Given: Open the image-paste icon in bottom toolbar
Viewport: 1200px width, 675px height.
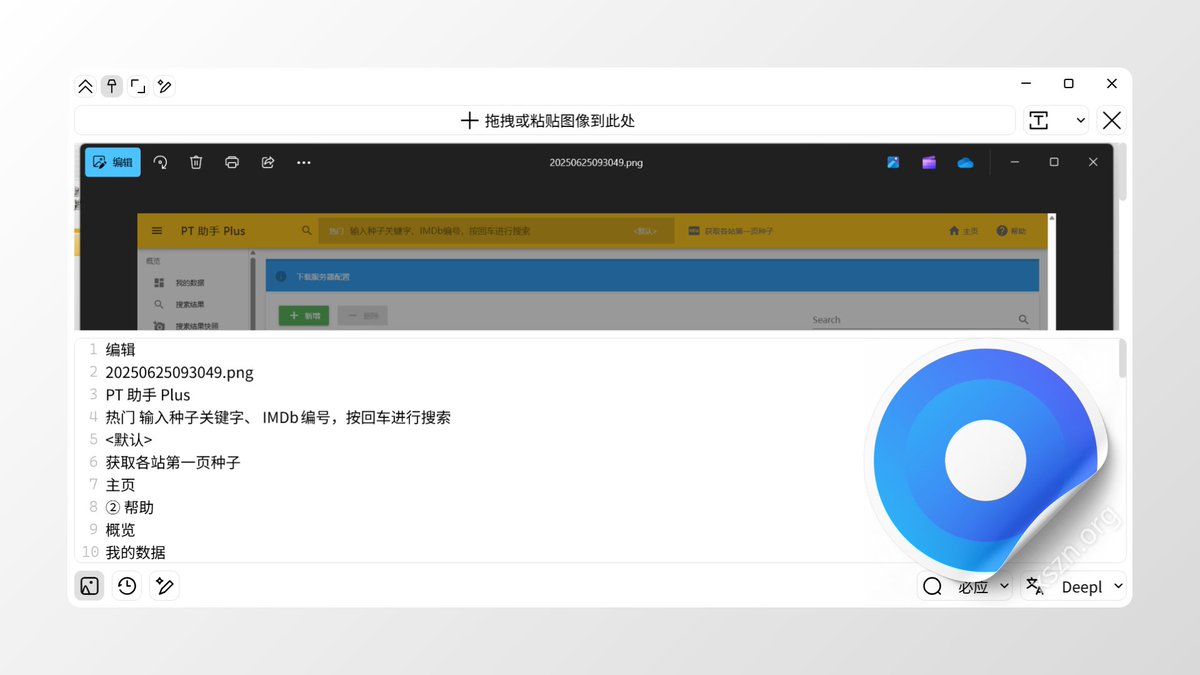Looking at the screenshot, I should point(89,585).
